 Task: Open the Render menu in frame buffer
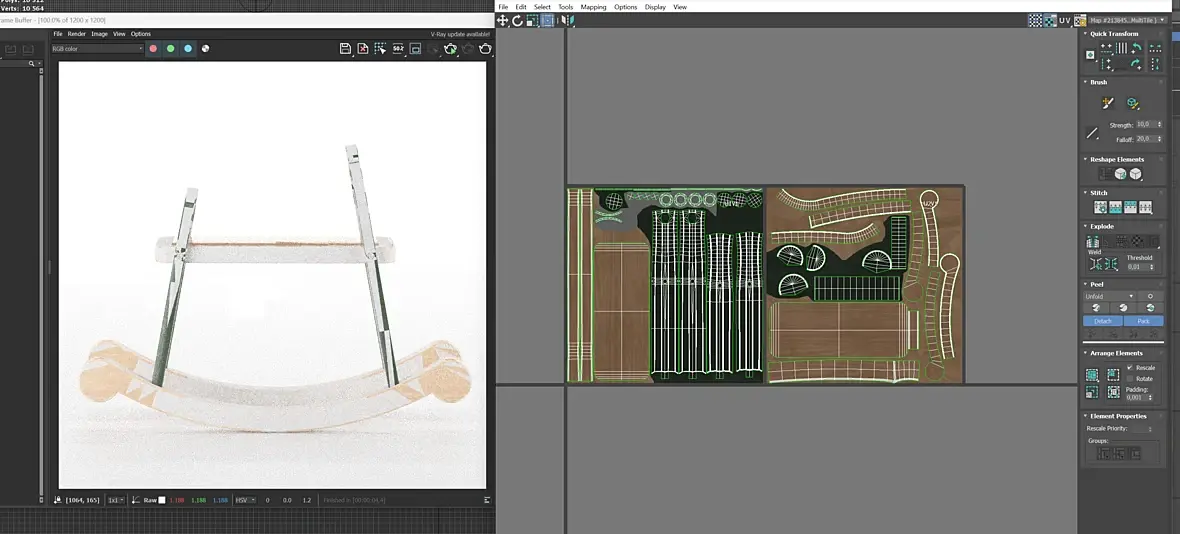click(76, 34)
